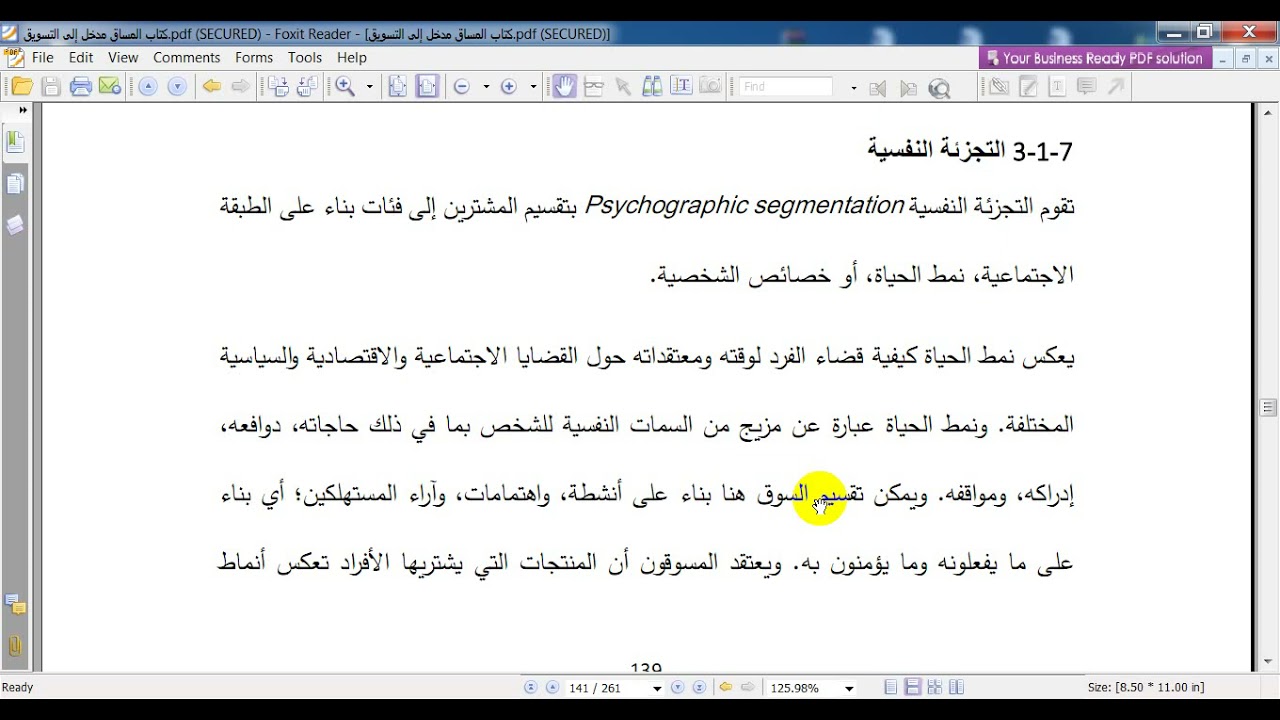Screen dimensions: 1280x720
Task: Open the View menu
Action: point(123,58)
